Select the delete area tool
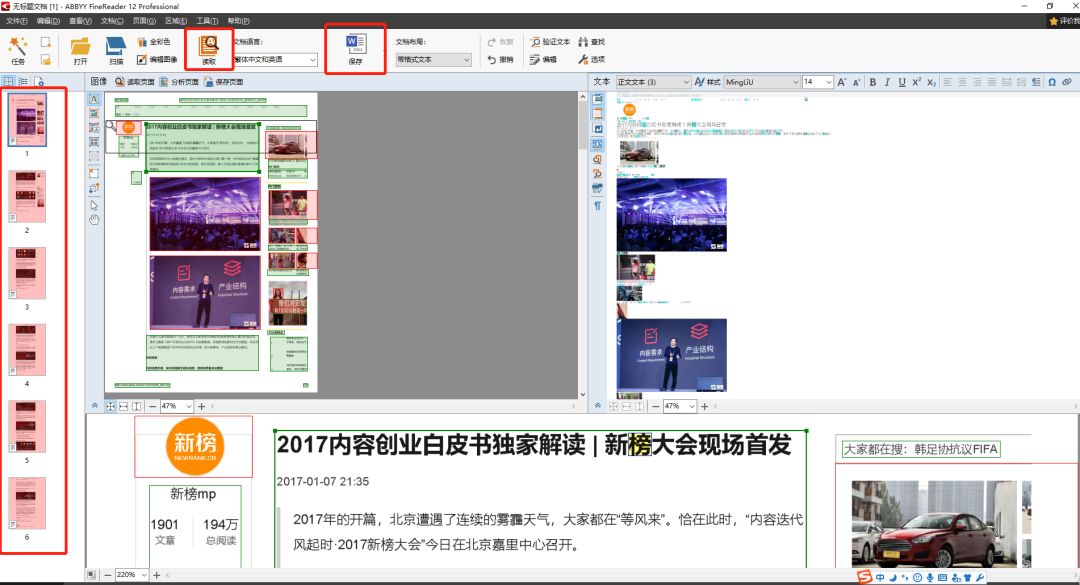 (x=94, y=173)
